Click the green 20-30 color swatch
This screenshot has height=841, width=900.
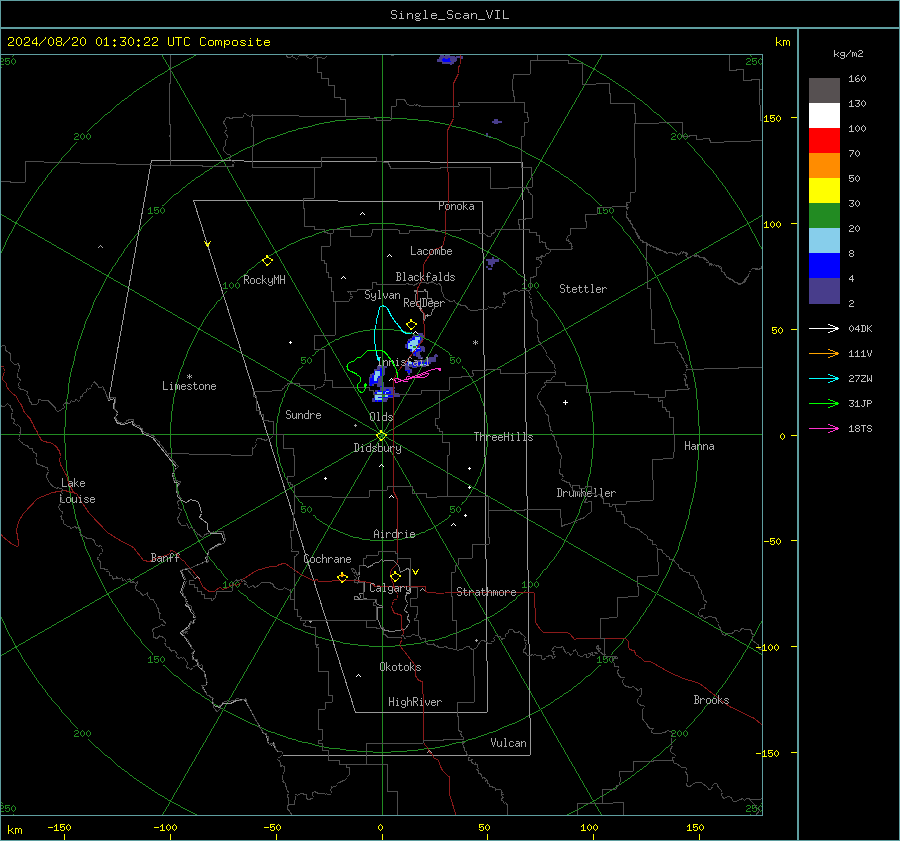(824, 216)
